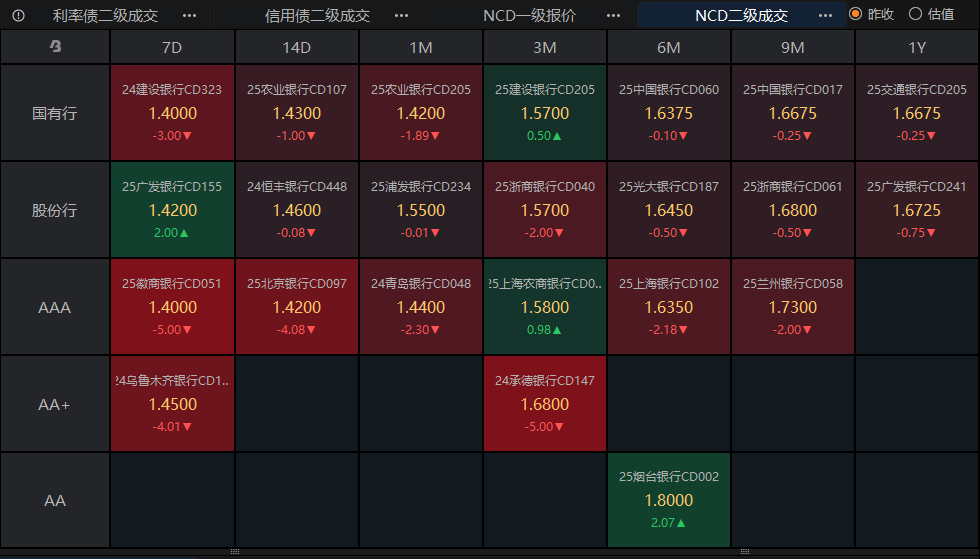Open the 25中国银行CD060 cell
This screenshot has width=980, height=559.
pos(669,113)
